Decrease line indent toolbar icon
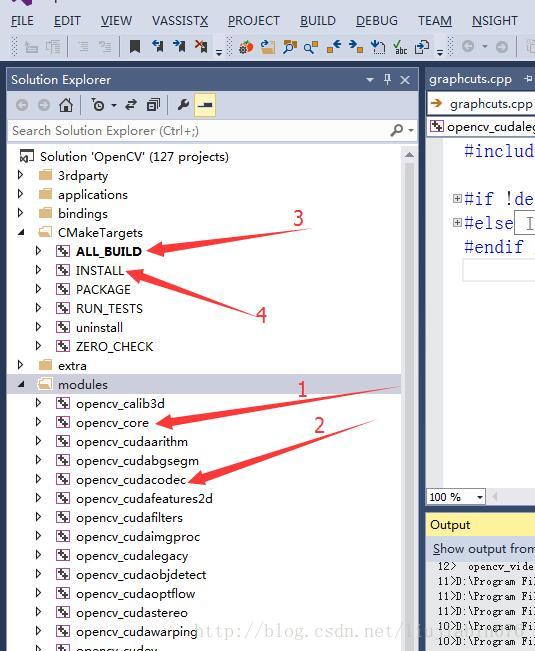Image resolution: width=535 pixels, height=651 pixels. [83, 46]
